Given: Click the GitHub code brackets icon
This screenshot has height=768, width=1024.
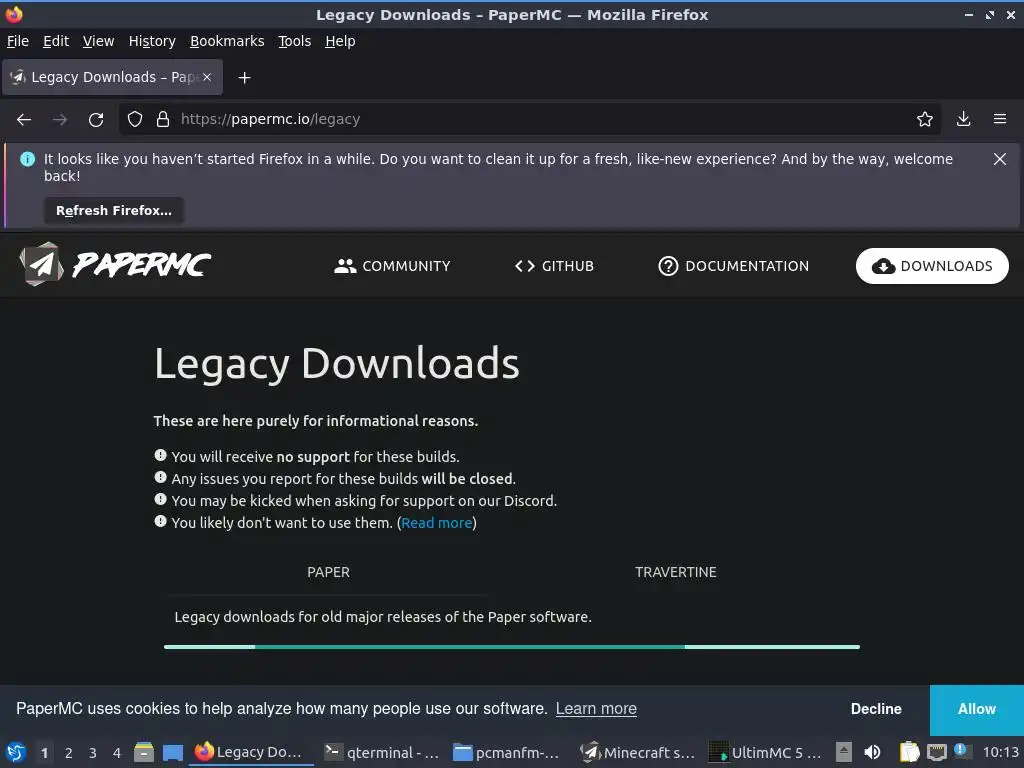Looking at the screenshot, I should [x=524, y=266].
